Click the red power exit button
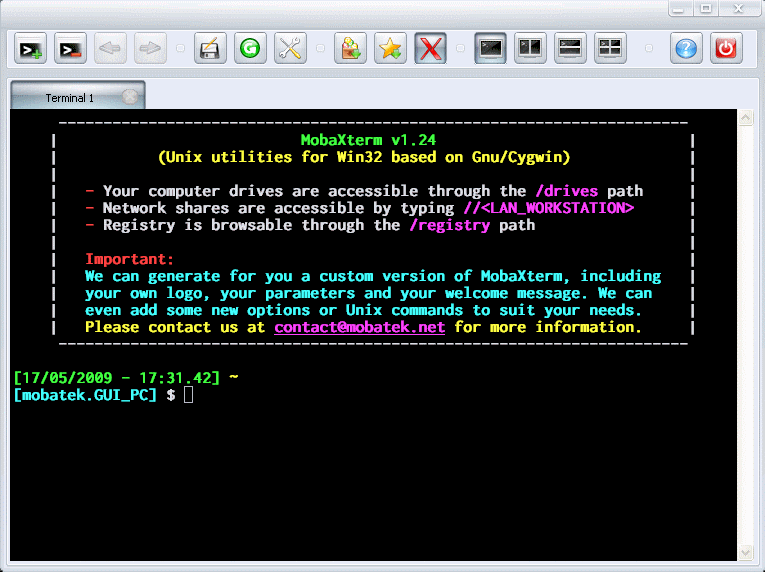This screenshot has width=765, height=572. click(x=726, y=48)
